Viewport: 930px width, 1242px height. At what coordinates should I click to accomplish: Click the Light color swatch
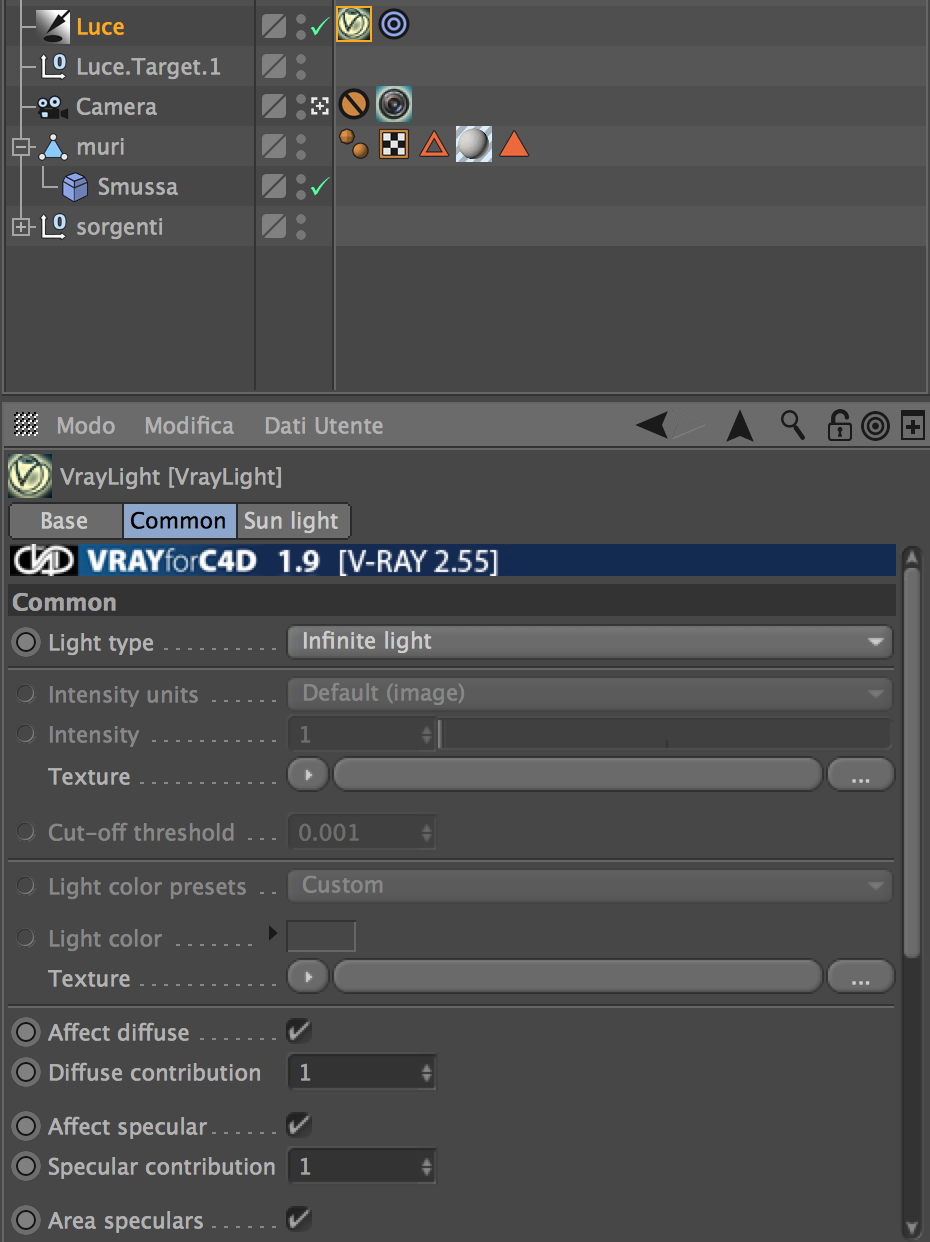(x=321, y=936)
